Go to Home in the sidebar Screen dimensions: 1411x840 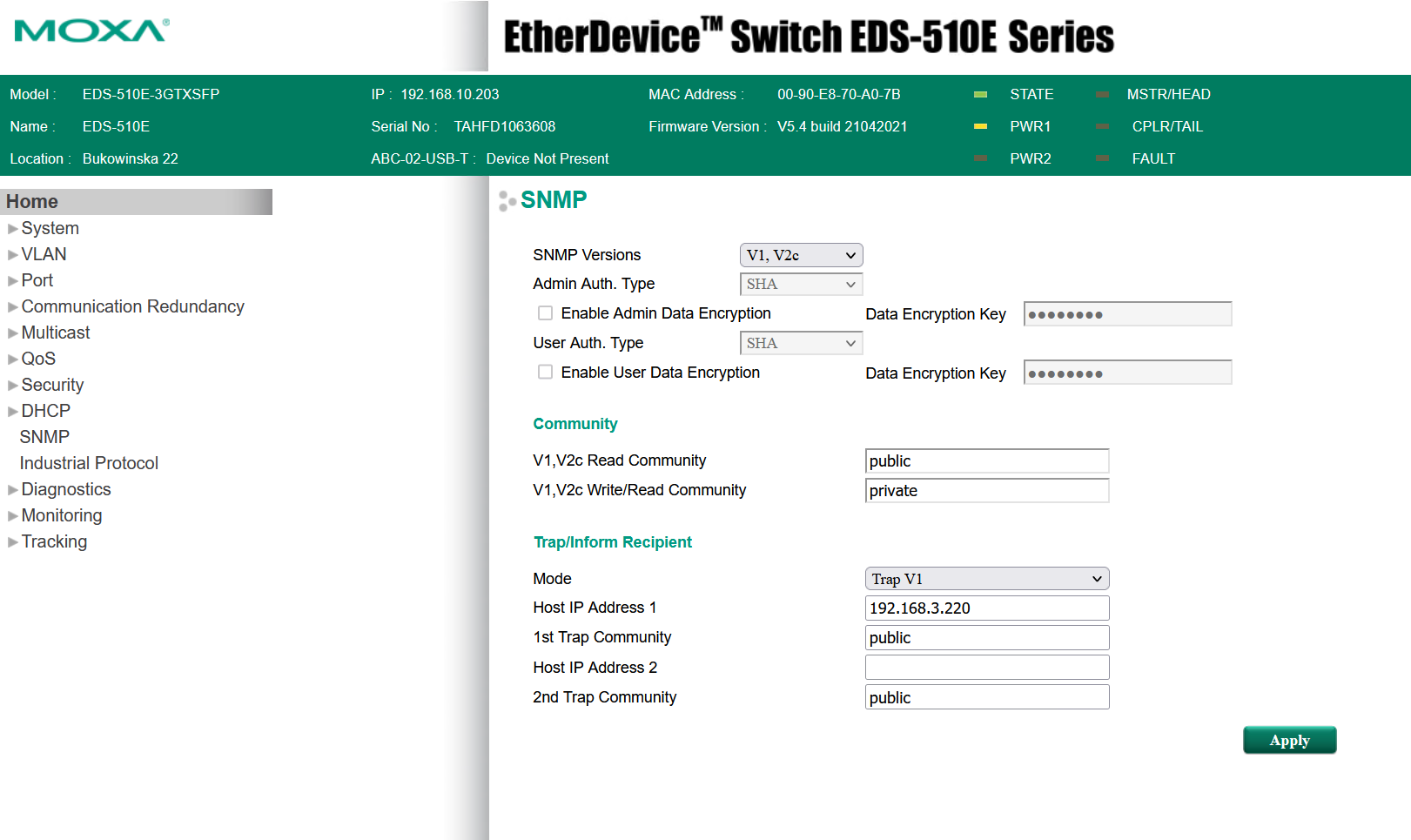[x=136, y=202]
